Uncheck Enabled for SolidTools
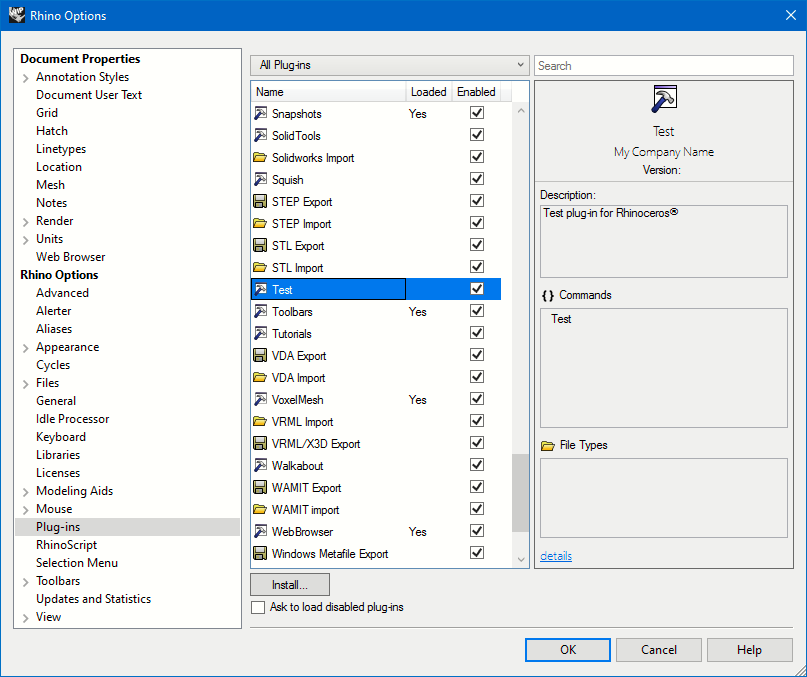This screenshot has width=807, height=677. point(477,135)
